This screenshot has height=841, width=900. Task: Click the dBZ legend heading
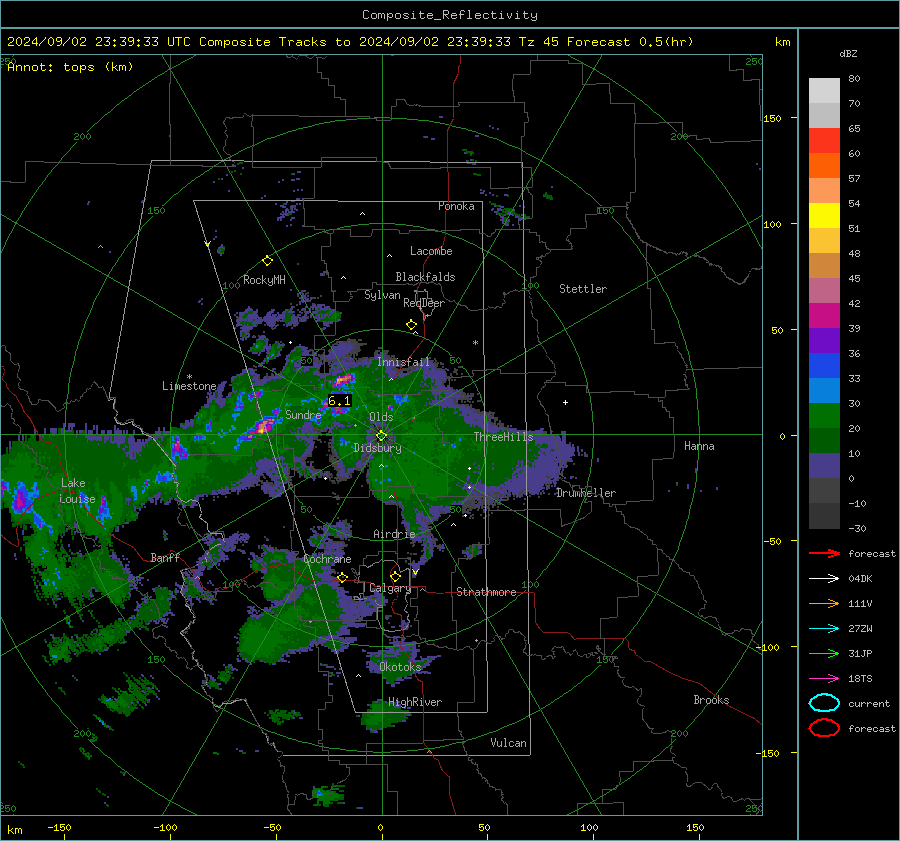(848, 53)
